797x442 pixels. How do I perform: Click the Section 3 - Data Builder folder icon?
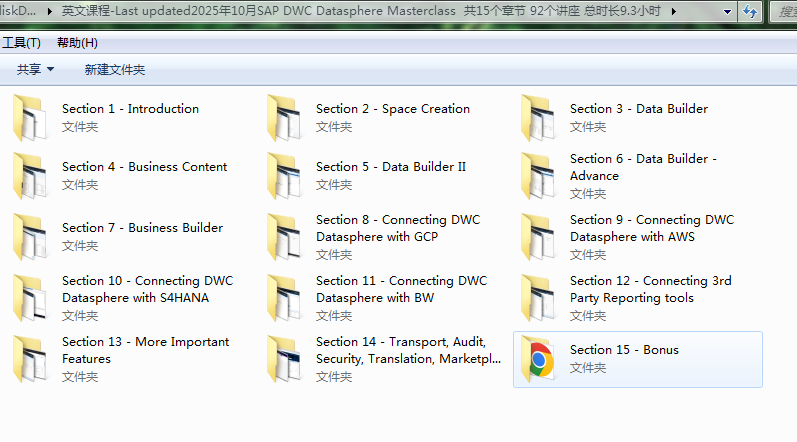pyautogui.click(x=538, y=117)
